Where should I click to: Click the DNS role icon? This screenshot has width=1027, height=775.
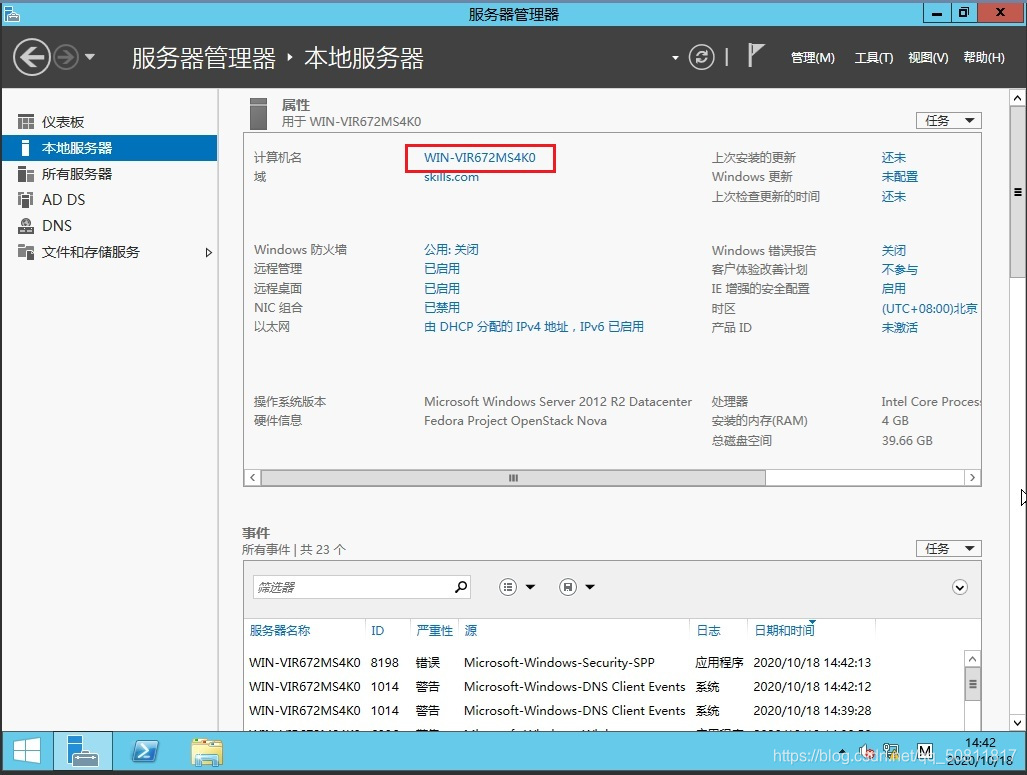click(x=26, y=226)
